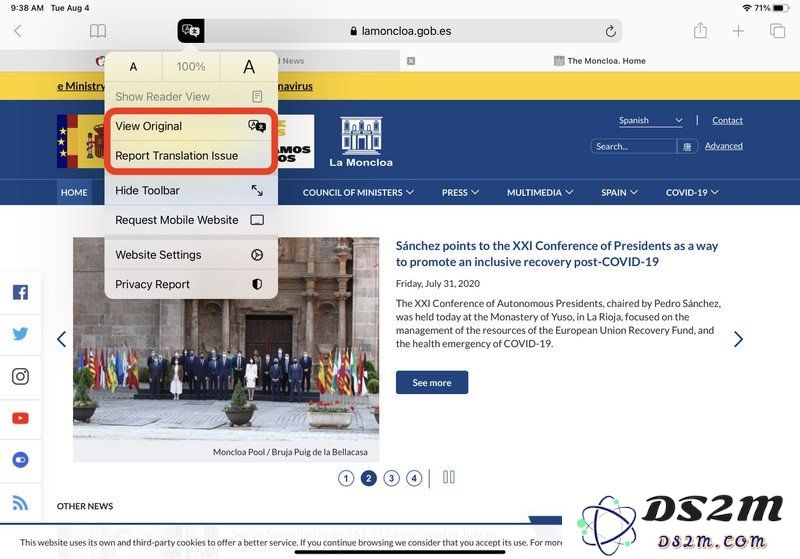This screenshot has width=800, height=559.
Task: Select Show Reader View
Action: (191, 96)
